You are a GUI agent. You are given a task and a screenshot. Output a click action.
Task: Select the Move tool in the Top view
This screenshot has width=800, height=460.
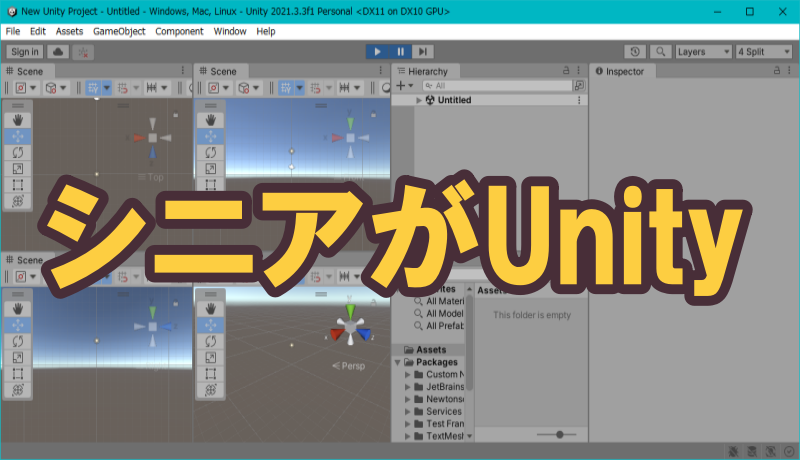(x=18, y=137)
